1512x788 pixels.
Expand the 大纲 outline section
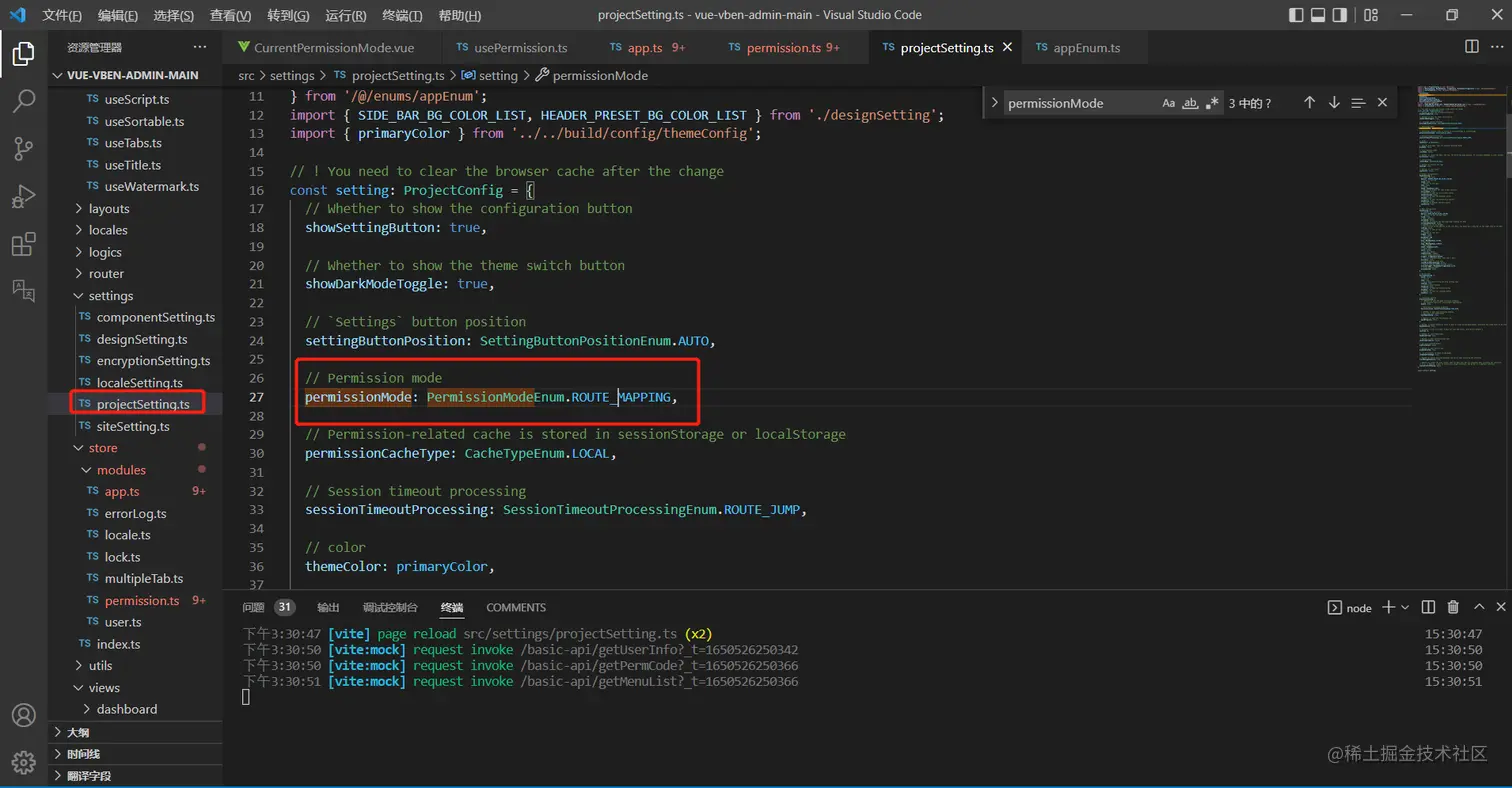tap(136, 732)
